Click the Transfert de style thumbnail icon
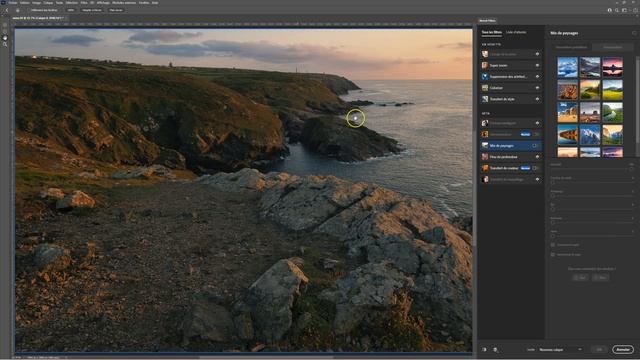 [485, 99]
